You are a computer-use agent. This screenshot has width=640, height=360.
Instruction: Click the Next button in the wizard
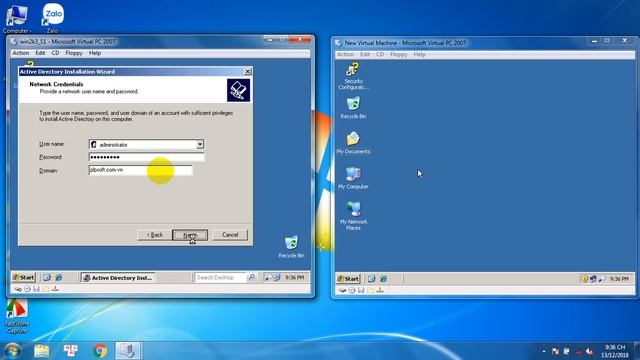190,235
